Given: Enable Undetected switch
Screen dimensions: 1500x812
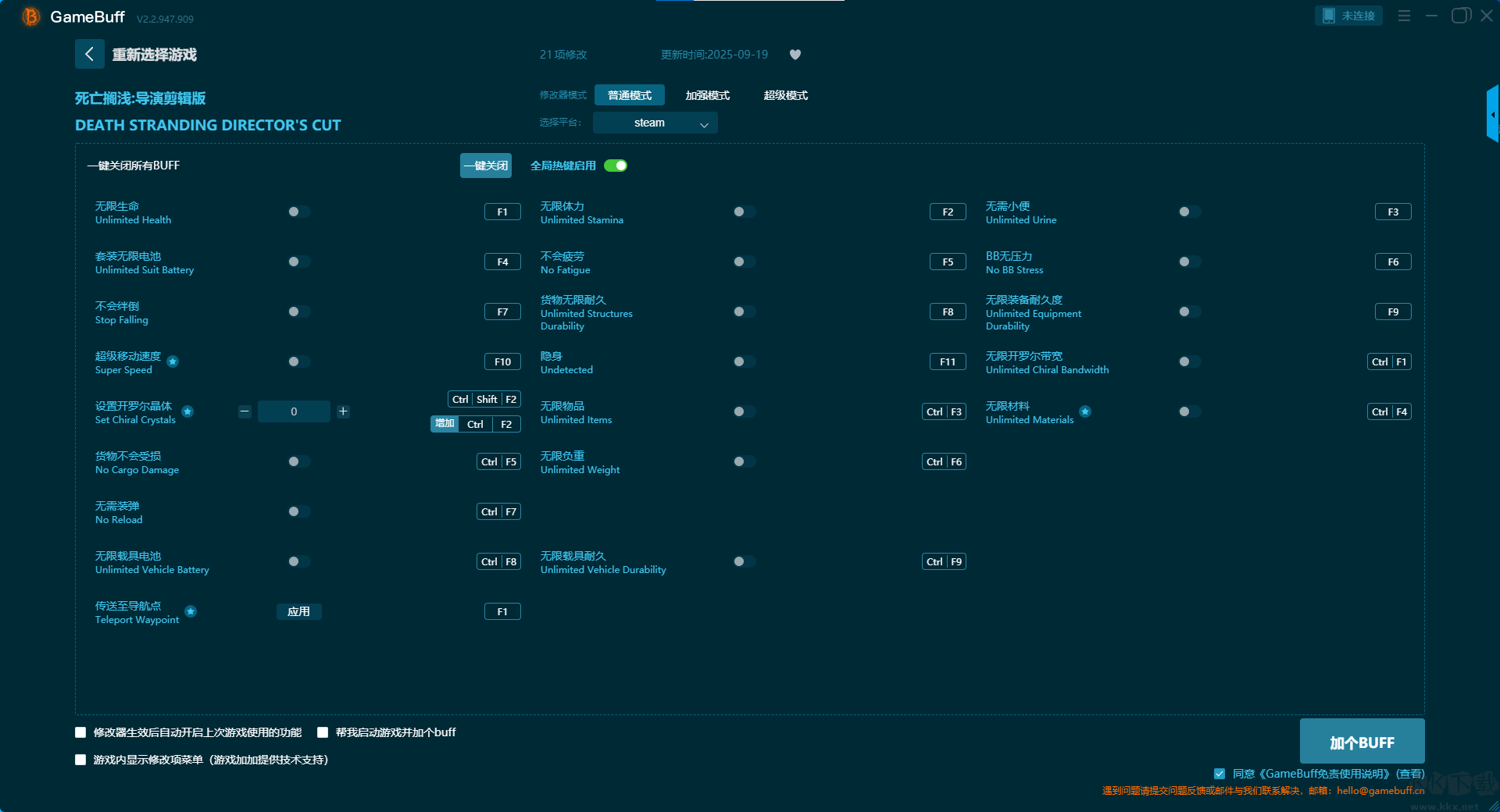Looking at the screenshot, I should [x=745, y=361].
